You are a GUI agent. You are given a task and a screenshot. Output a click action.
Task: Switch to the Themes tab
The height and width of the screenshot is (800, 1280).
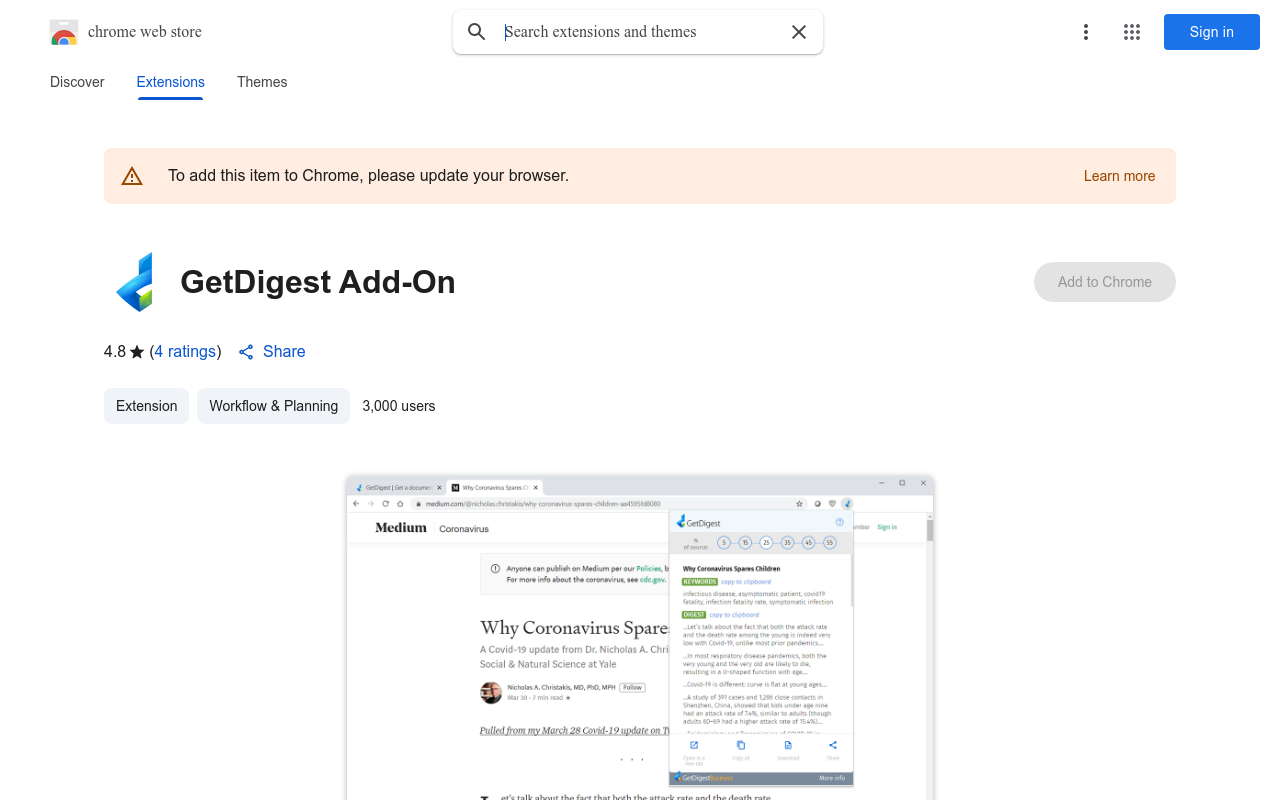[x=262, y=82]
